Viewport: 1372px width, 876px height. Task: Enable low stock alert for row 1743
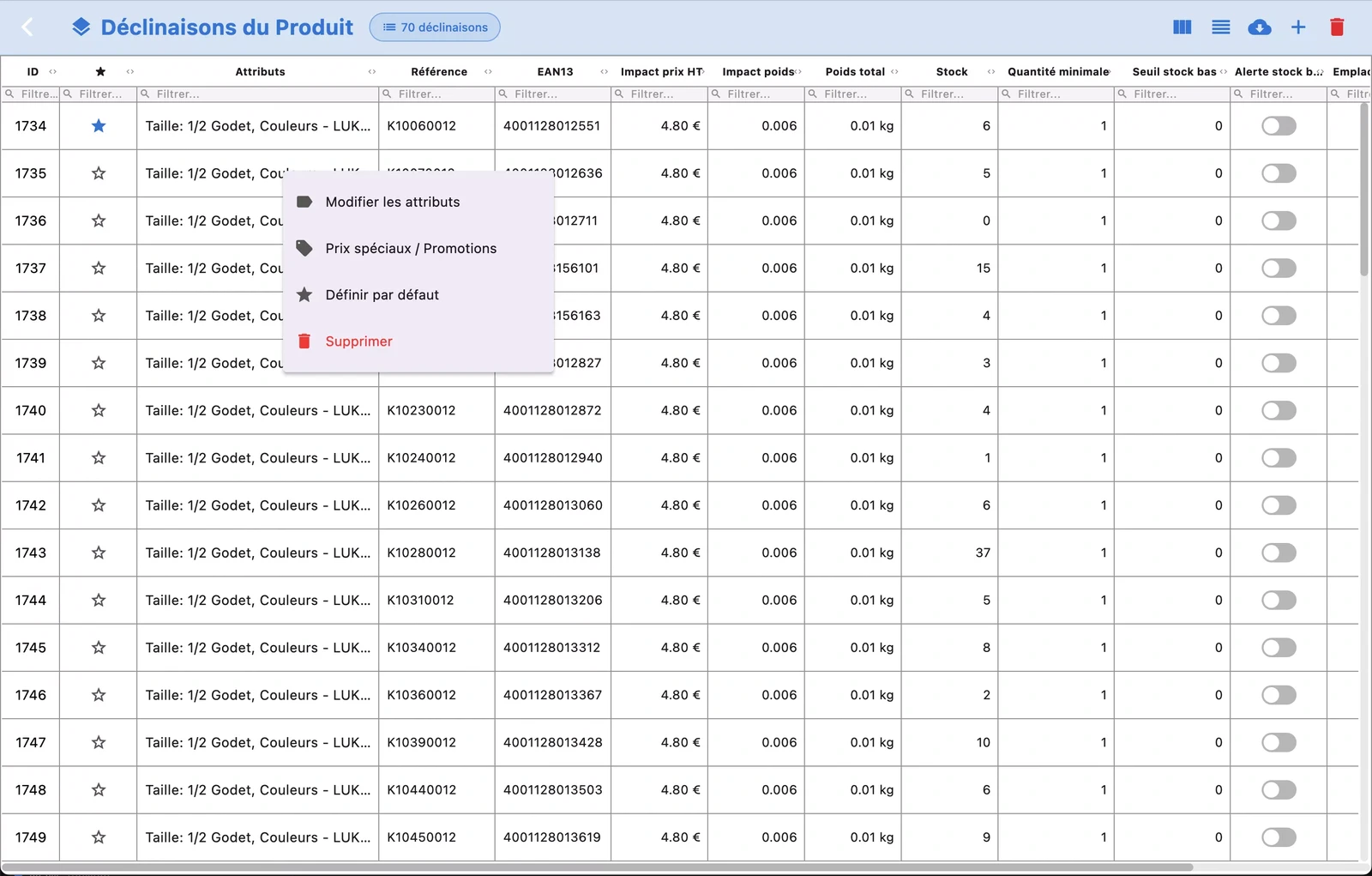click(x=1278, y=553)
